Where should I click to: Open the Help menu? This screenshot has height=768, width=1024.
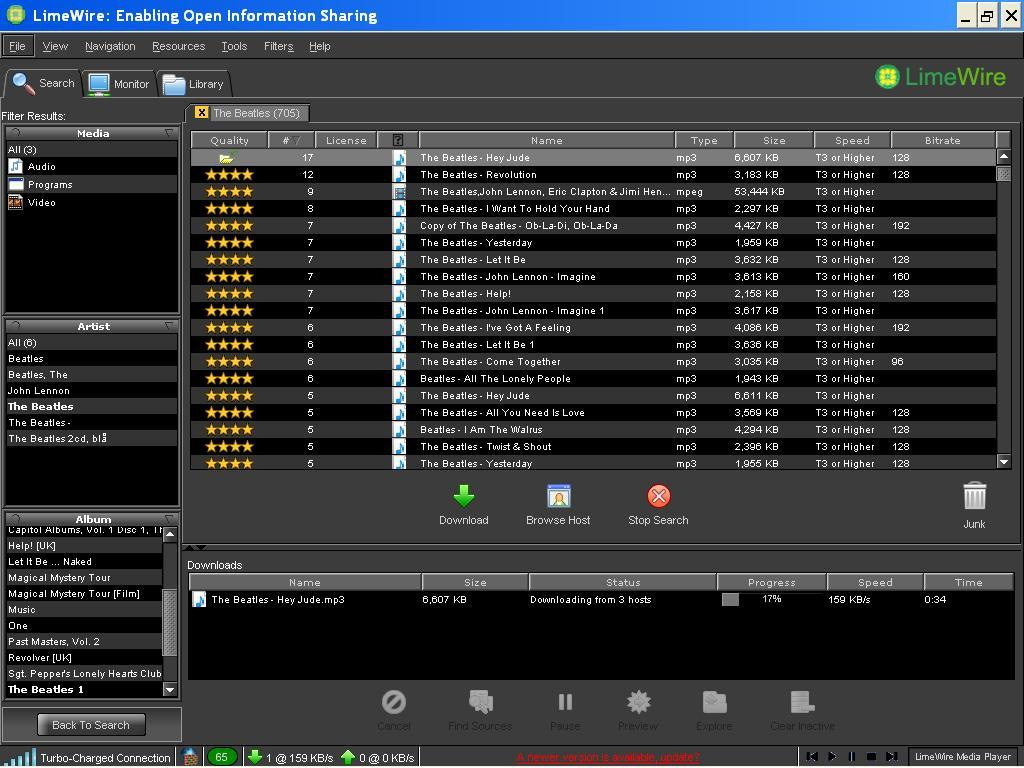click(319, 46)
